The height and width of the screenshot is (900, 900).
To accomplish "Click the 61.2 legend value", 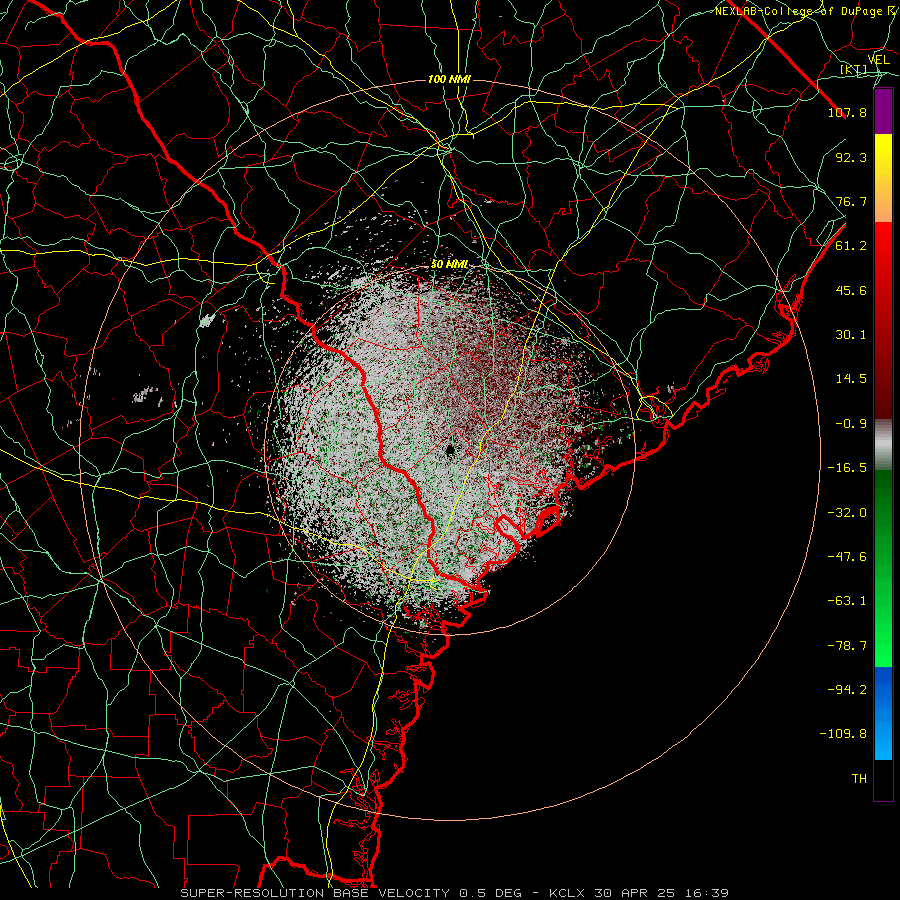I will click(851, 246).
